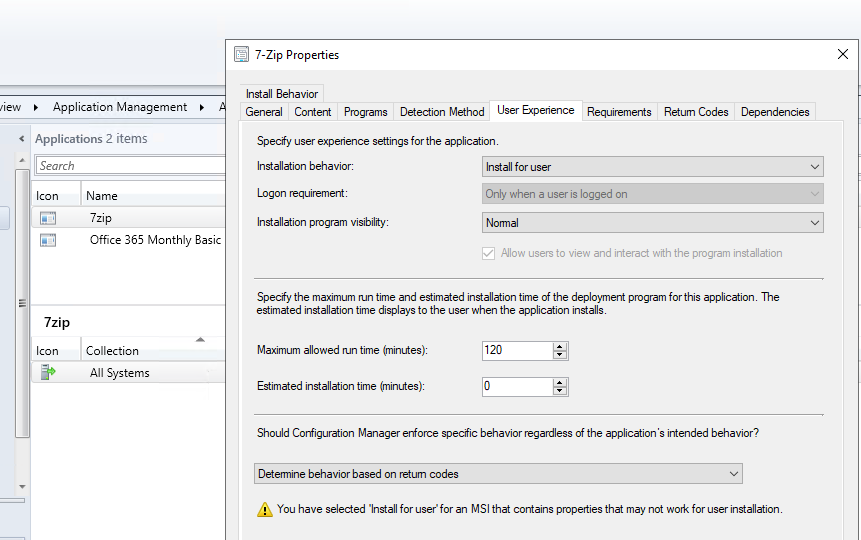Click the Applications 2 items heading

[x=91, y=139]
